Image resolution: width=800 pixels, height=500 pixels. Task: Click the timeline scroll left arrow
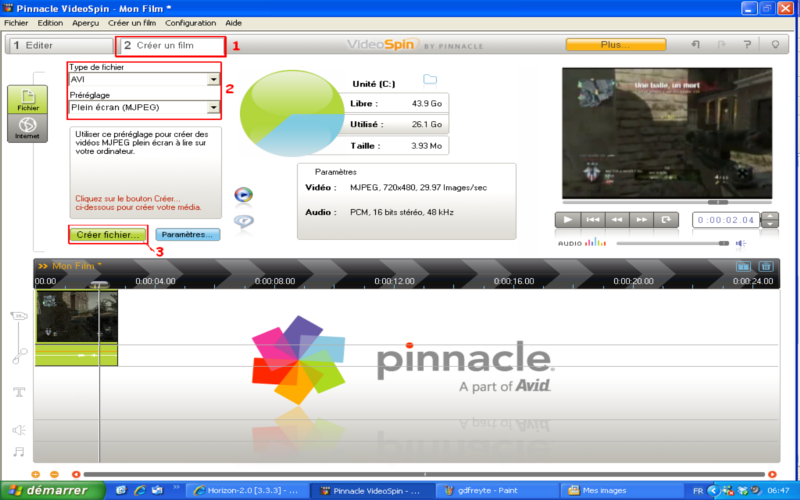pyautogui.click(x=76, y=474)
